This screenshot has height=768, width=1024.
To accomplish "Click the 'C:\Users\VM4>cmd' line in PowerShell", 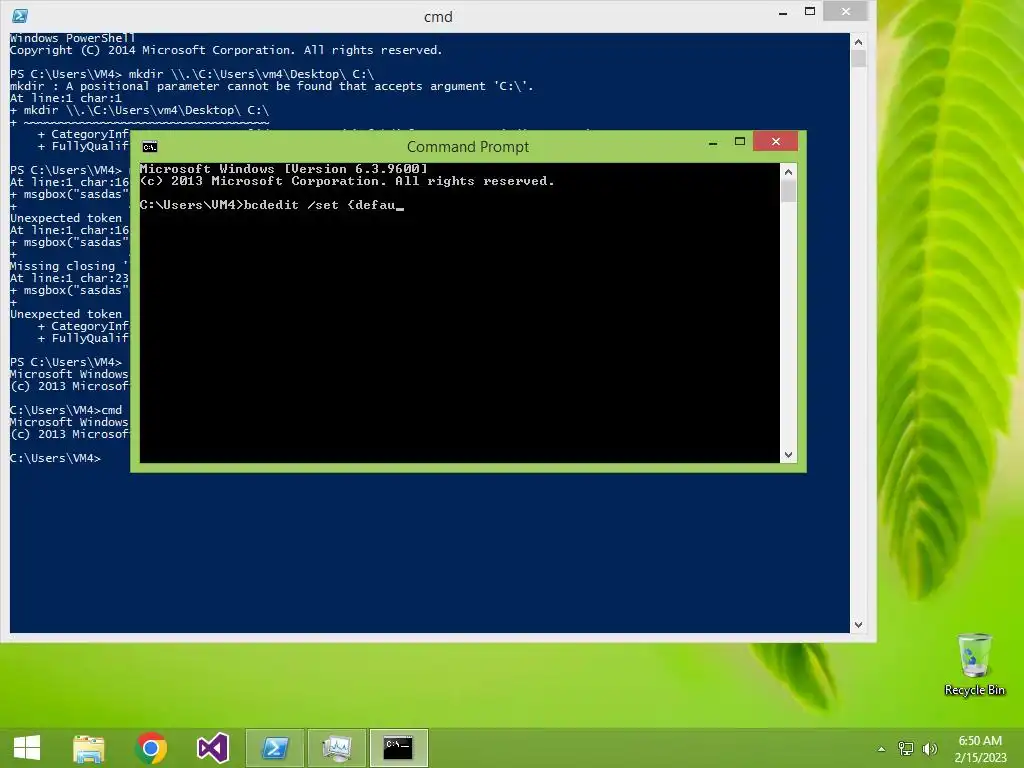I will (66, 410).
